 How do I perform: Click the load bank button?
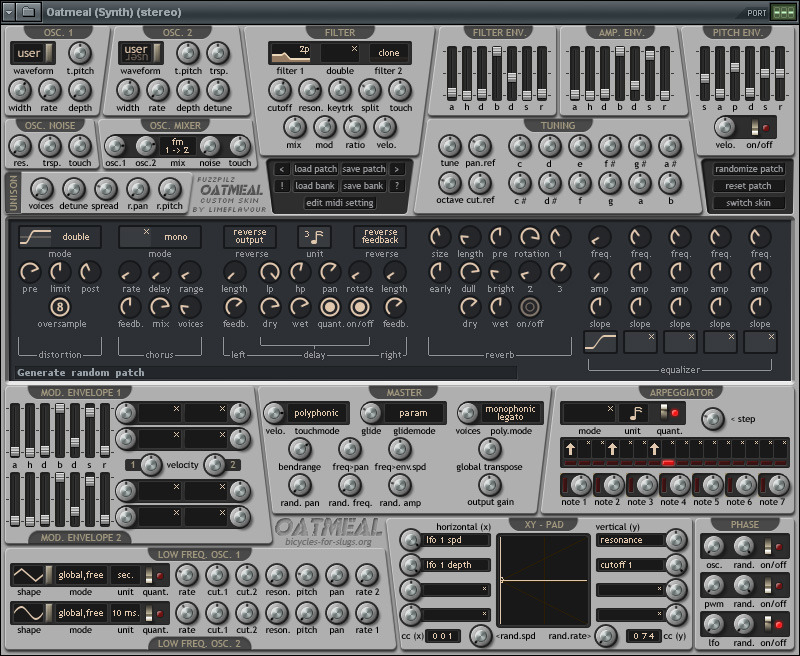pyautogui.click(x=315, y=186)
